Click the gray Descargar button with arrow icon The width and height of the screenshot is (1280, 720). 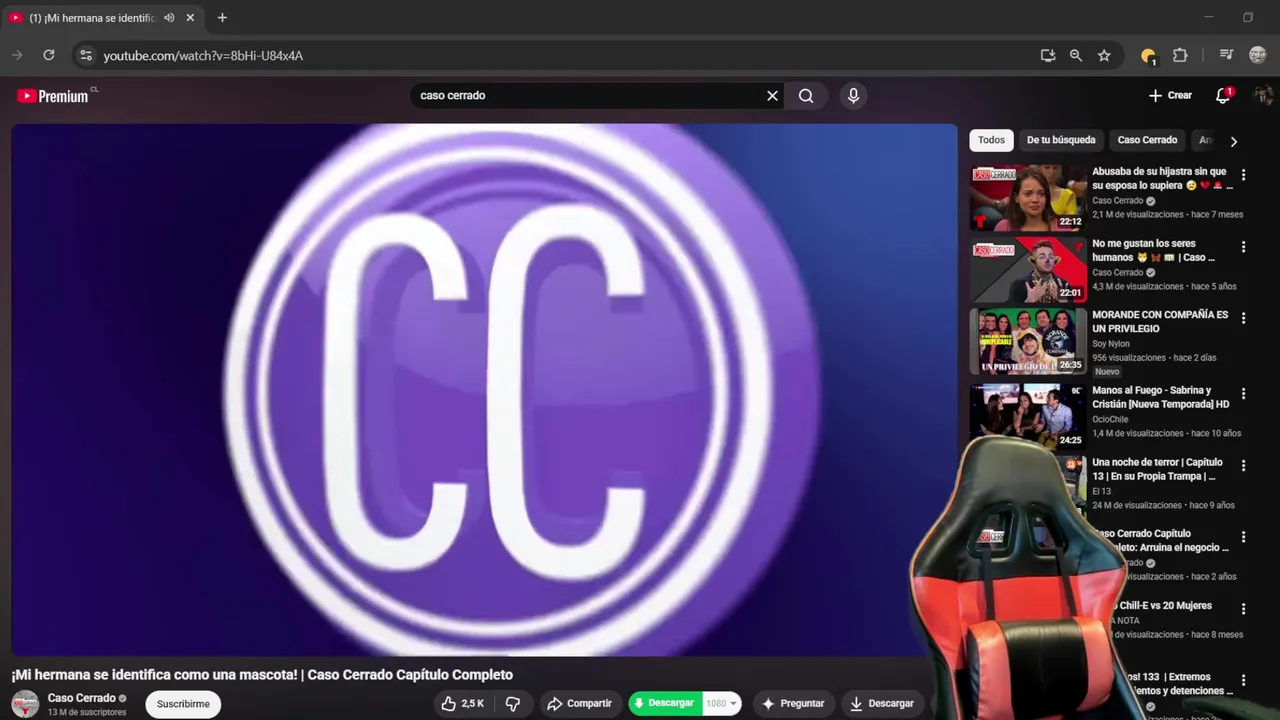tap(882, 703)
